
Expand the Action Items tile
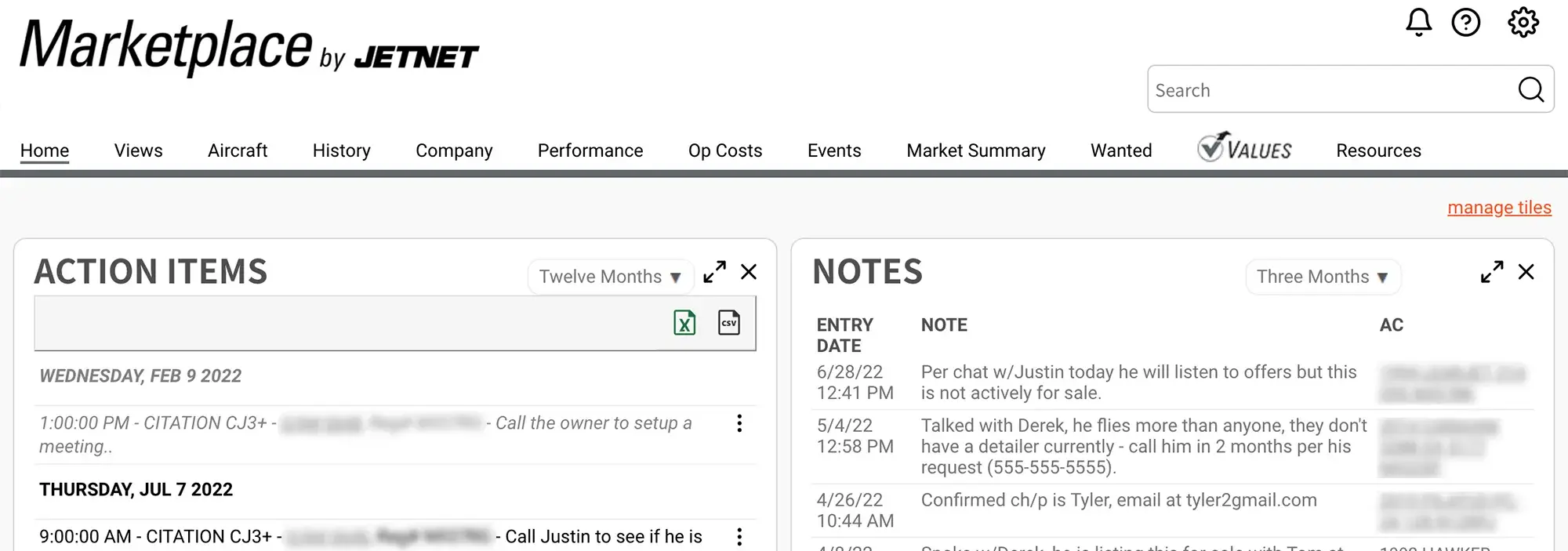click(714, 272)
